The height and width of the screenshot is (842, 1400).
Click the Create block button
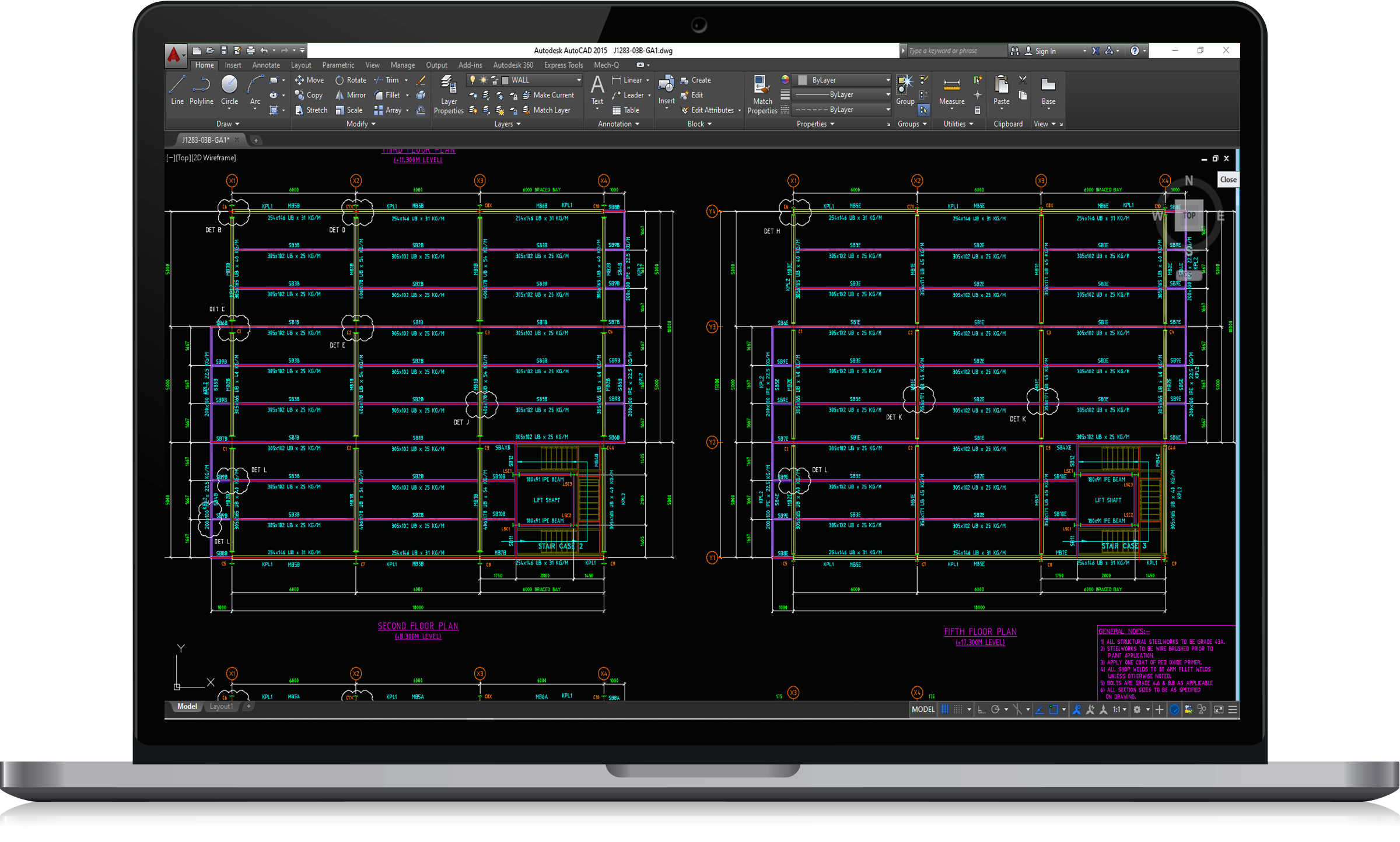[695, 80]
